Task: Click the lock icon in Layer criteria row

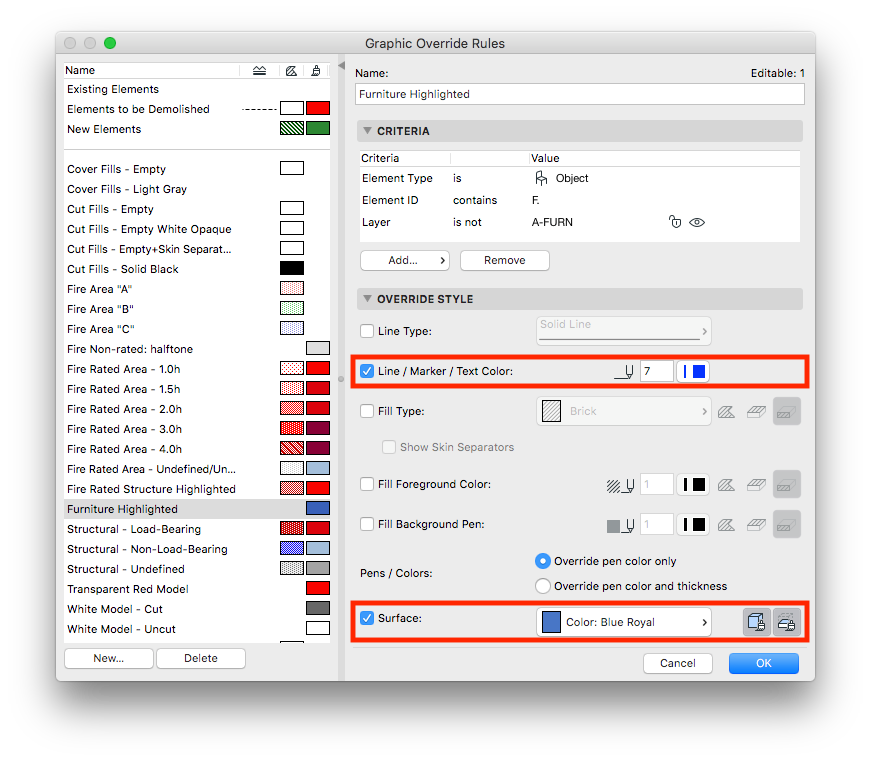Action: coord(674,222)
